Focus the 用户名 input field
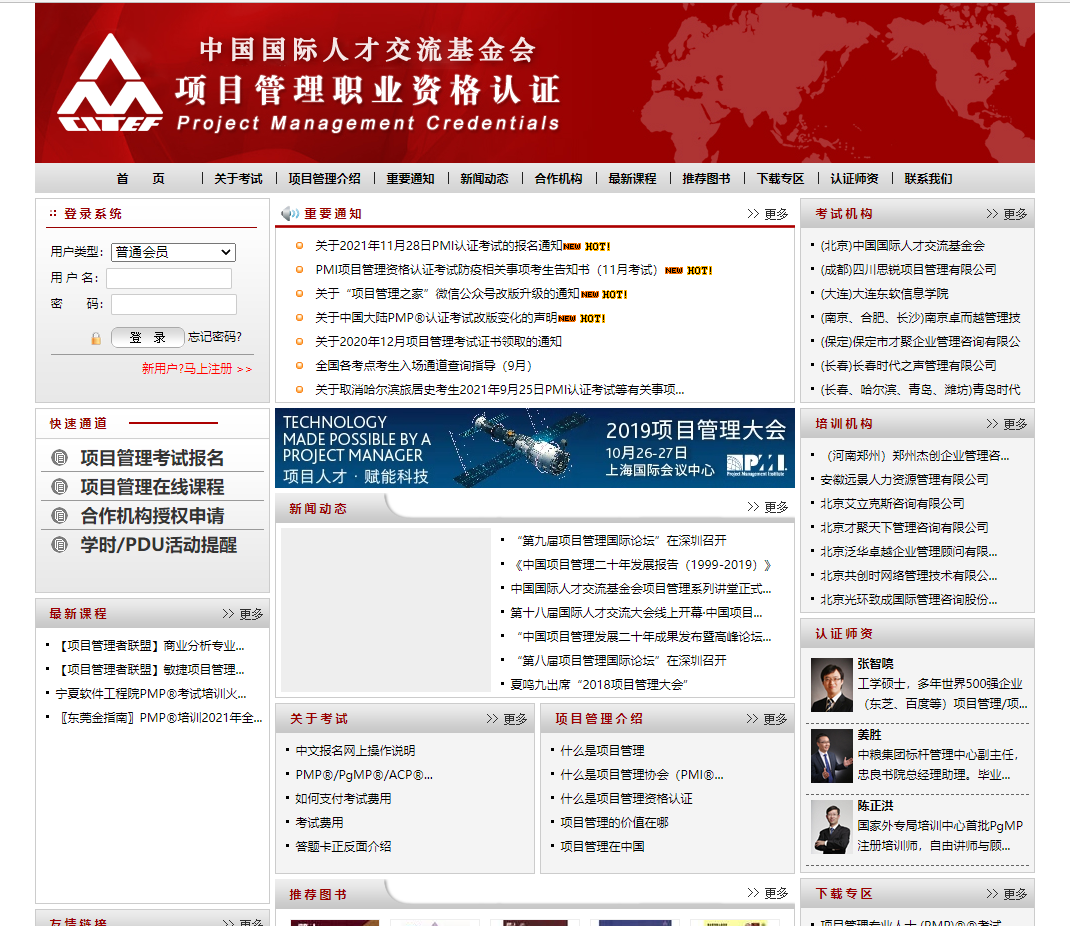The width and height of the screenshot is (1070, 926). (169, 278)
